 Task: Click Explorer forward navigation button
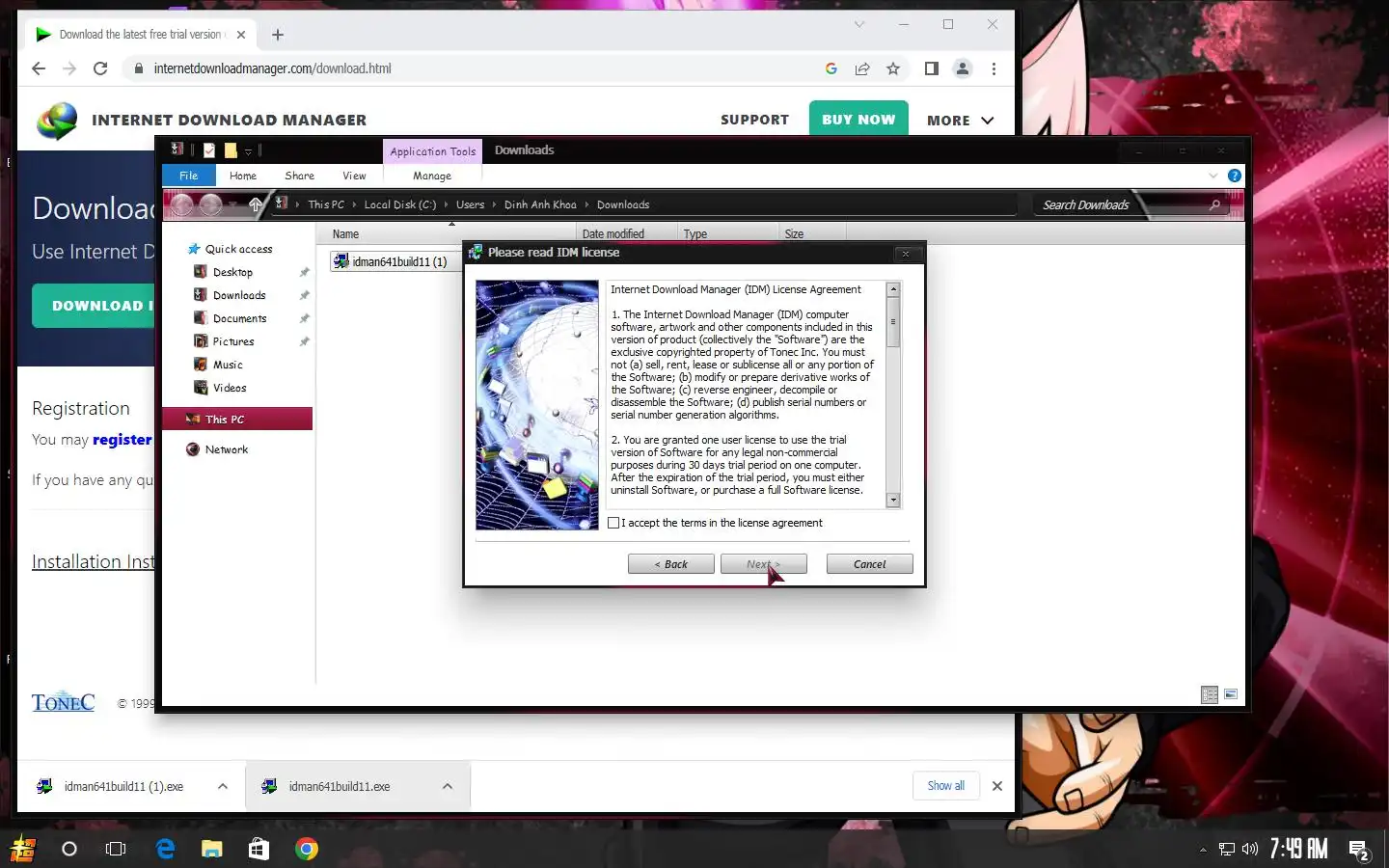pyautogui.click(x=210, y=204)
